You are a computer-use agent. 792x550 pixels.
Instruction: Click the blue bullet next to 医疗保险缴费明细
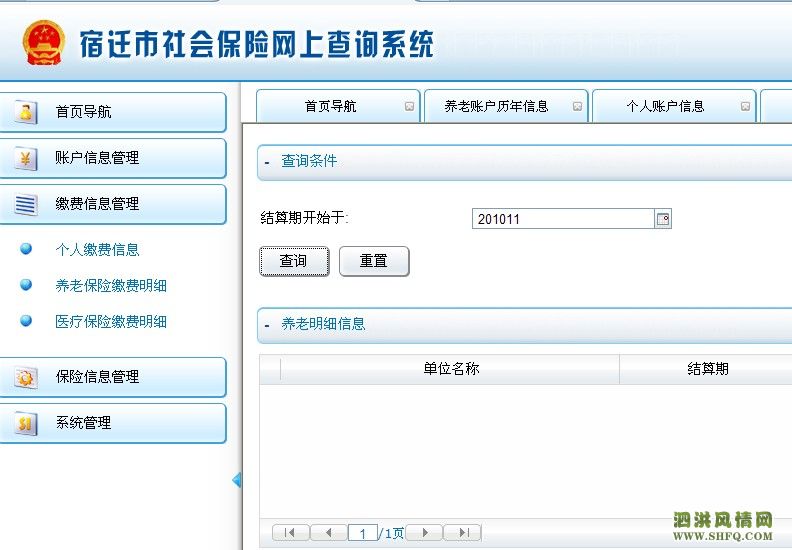(x=26, y=321)
